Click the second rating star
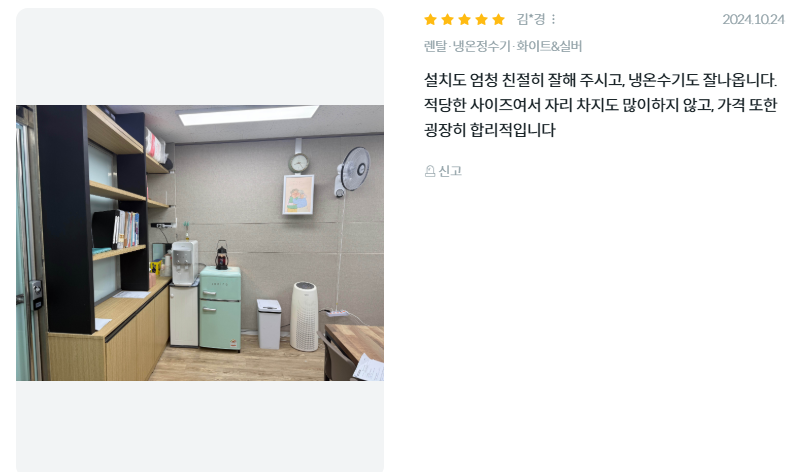The image size is (812, 472). click(447, 20)
